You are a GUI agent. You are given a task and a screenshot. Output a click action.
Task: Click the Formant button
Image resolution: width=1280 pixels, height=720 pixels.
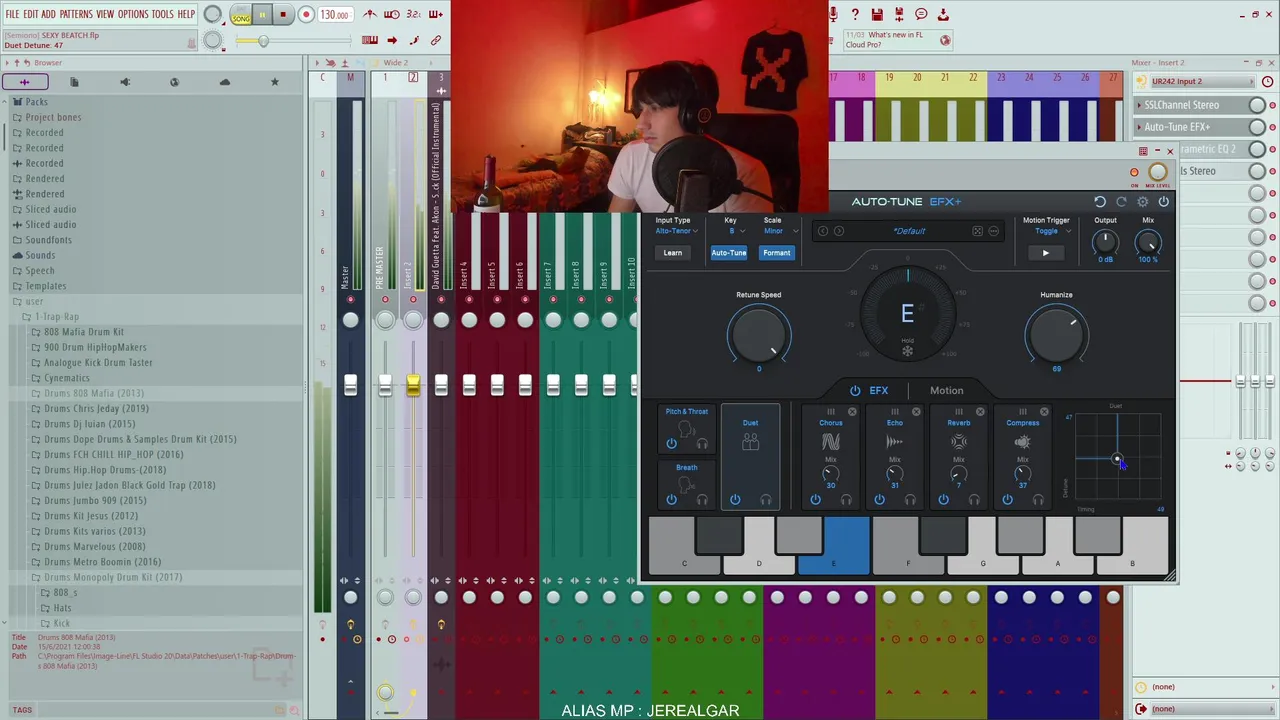[777, 253]
